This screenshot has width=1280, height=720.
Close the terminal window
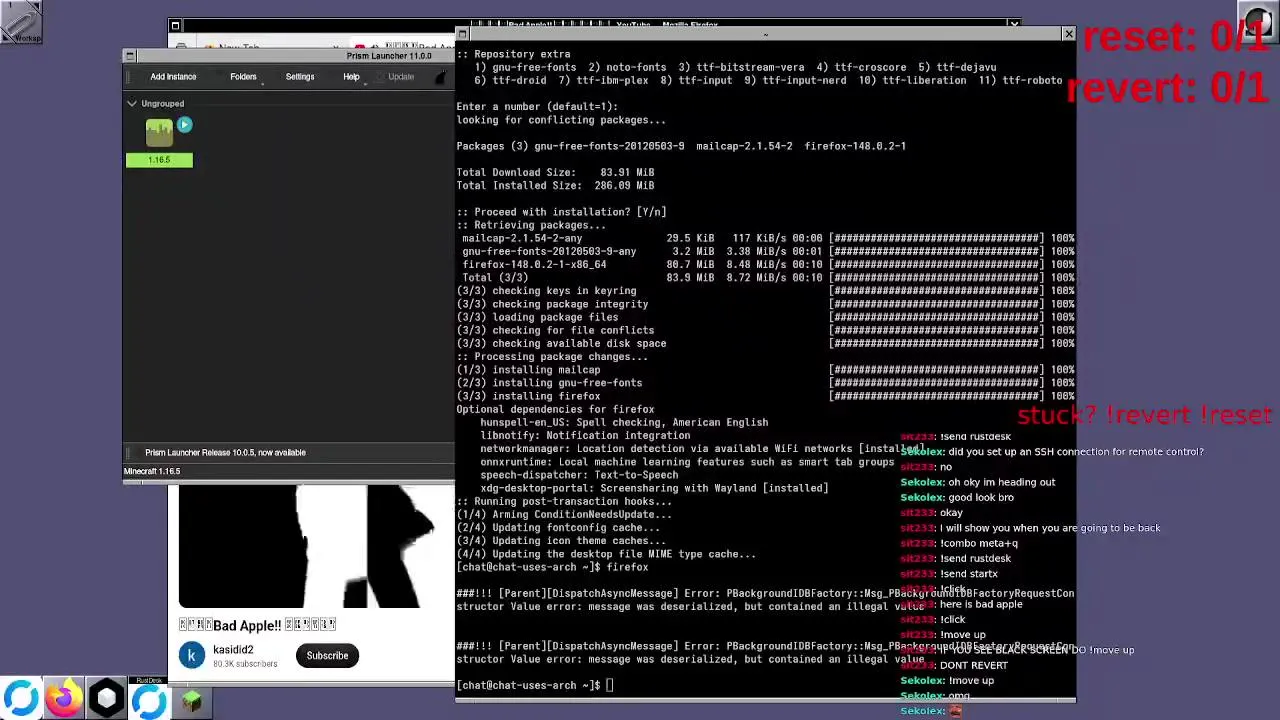[1068, 35]
